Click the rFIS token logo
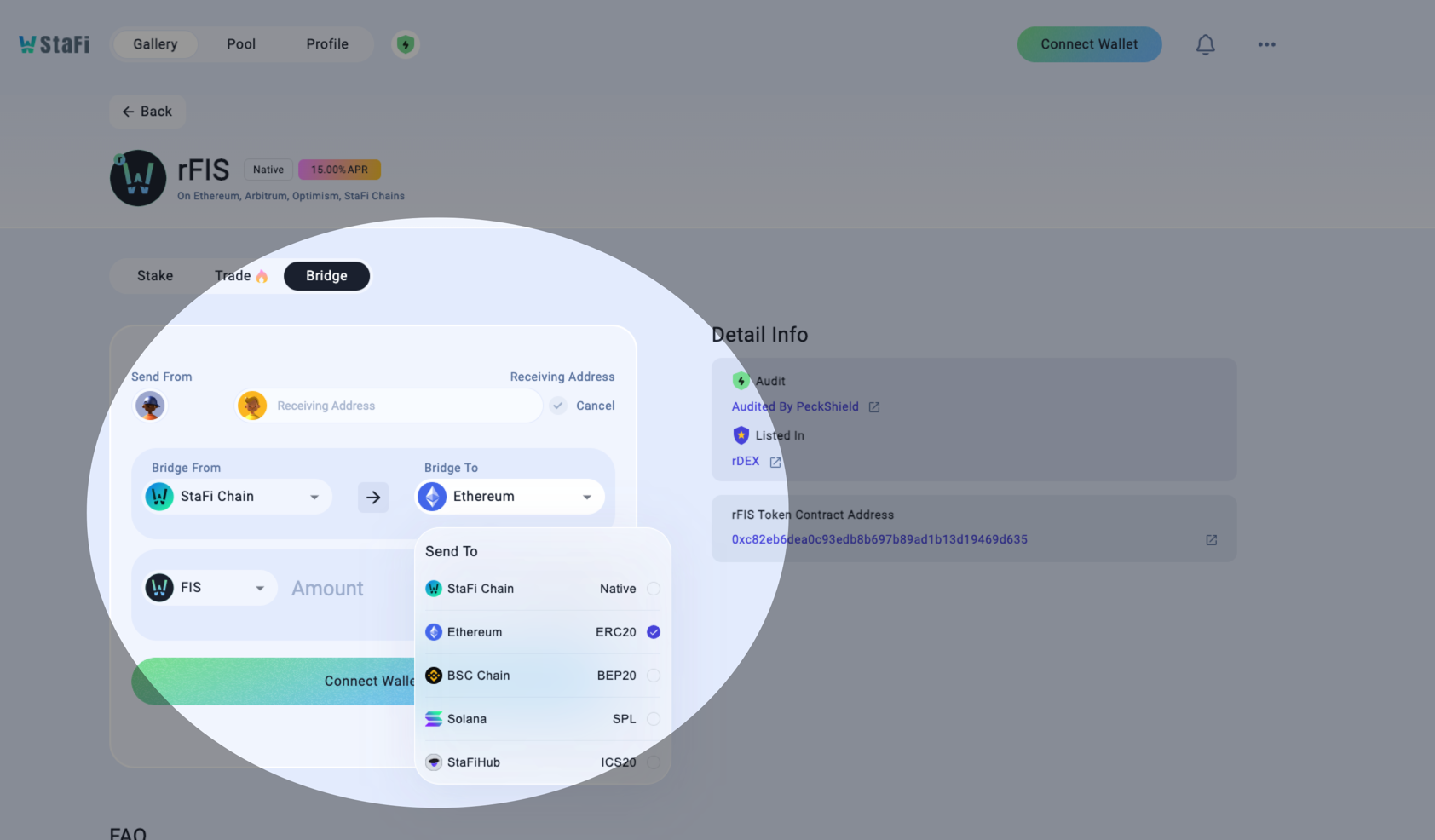Screen dimensions: 1435x840 click(x=138, y=178)
